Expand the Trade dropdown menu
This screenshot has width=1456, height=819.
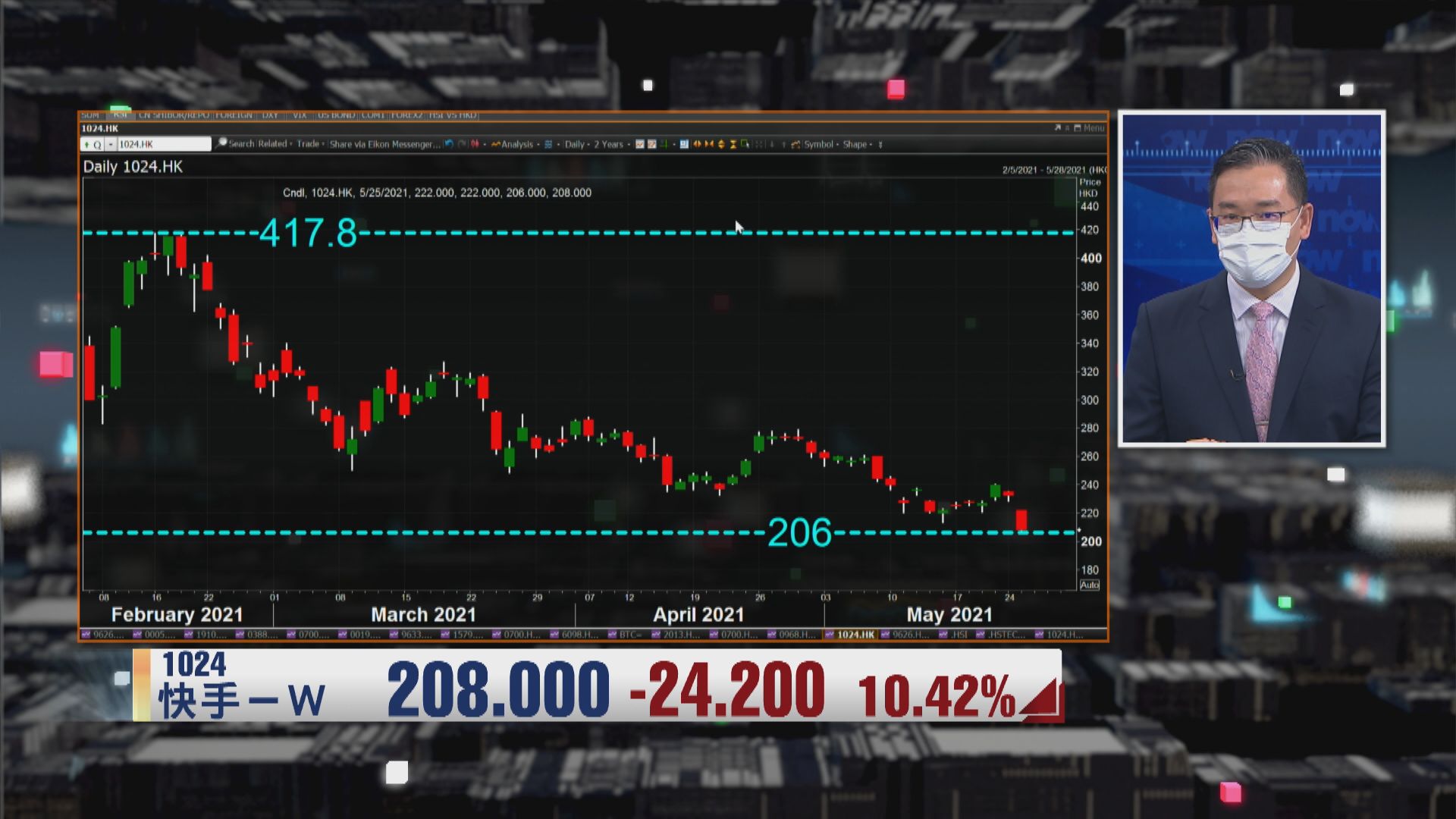tap(310, 144)
